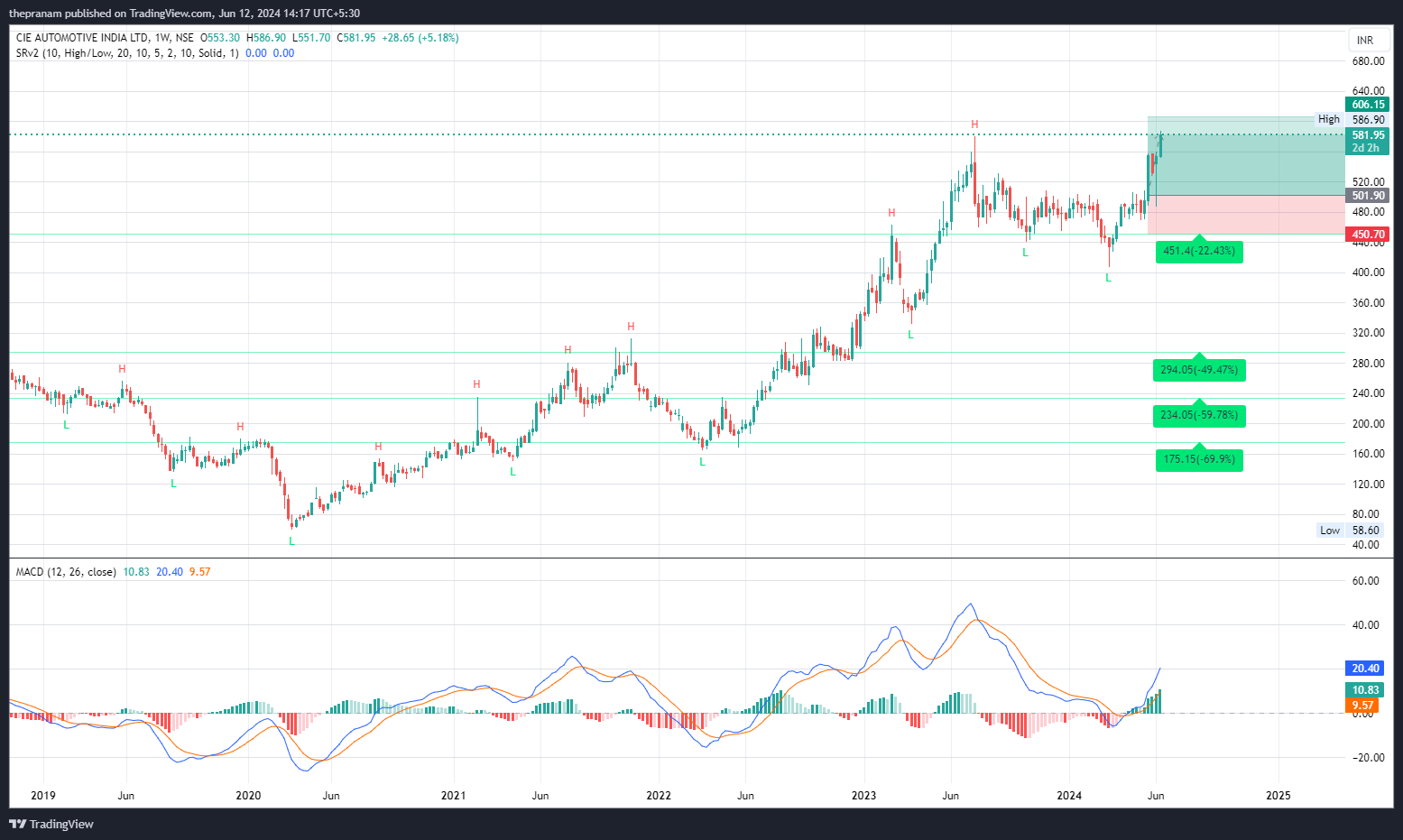This screenshot has height=840, width=1403.
Task: Click the 2024 time axis label
Action: 1069,796
